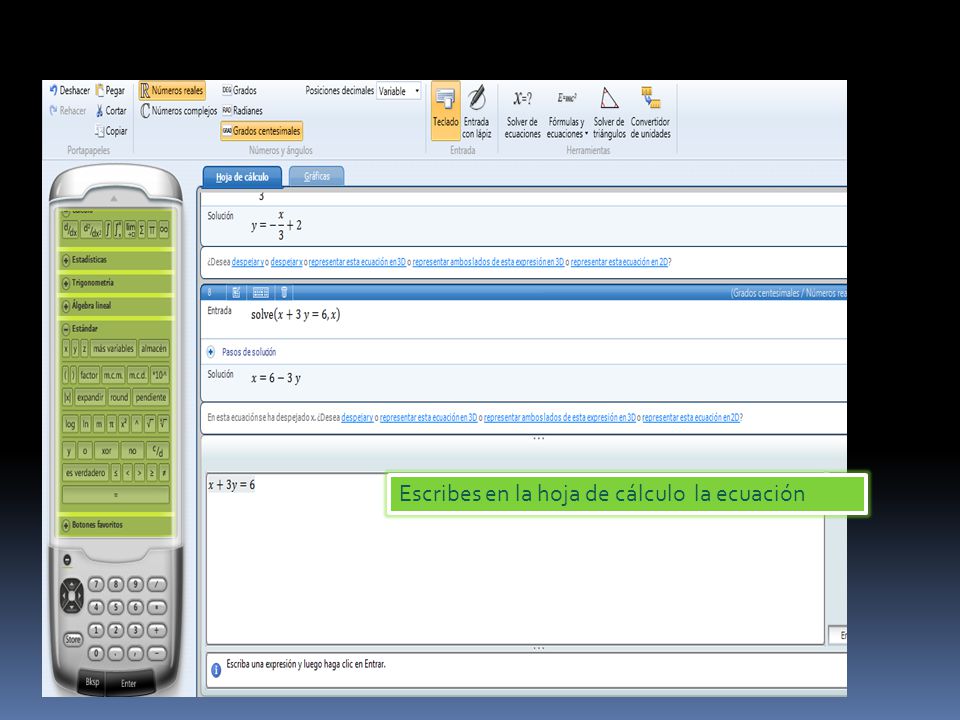Switch to the Gráficas tab

[317, 176]
